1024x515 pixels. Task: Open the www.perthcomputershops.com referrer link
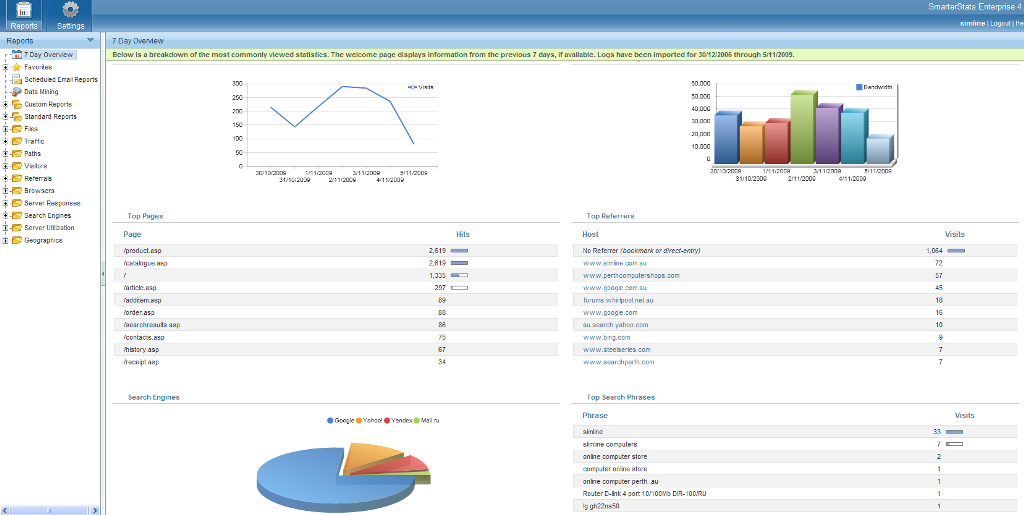coord(631,275)
